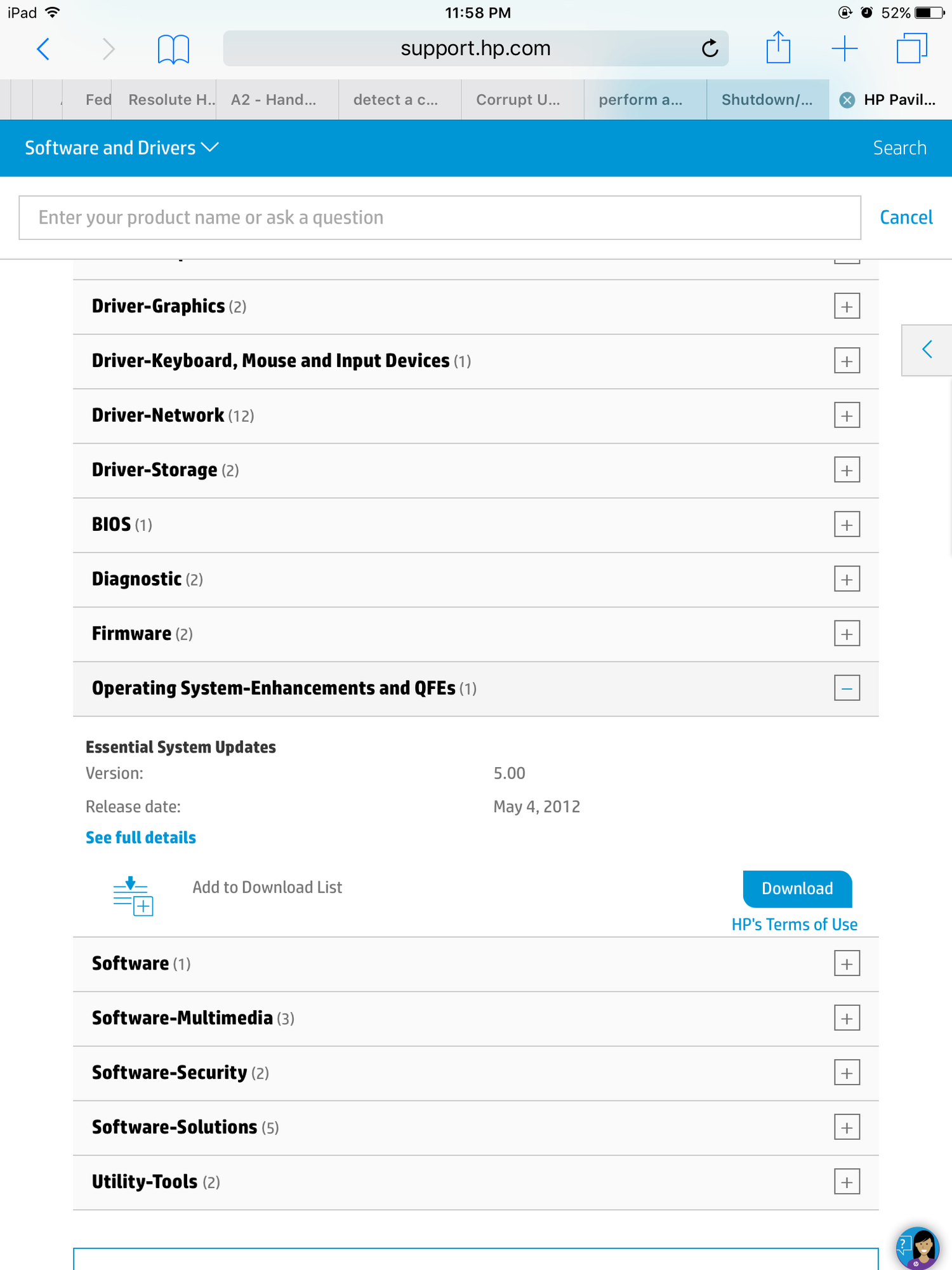Switch to the Corrupt U... tab
Image resolution: width=952 pixels, height=1270 pixels.
coord(518,100)
